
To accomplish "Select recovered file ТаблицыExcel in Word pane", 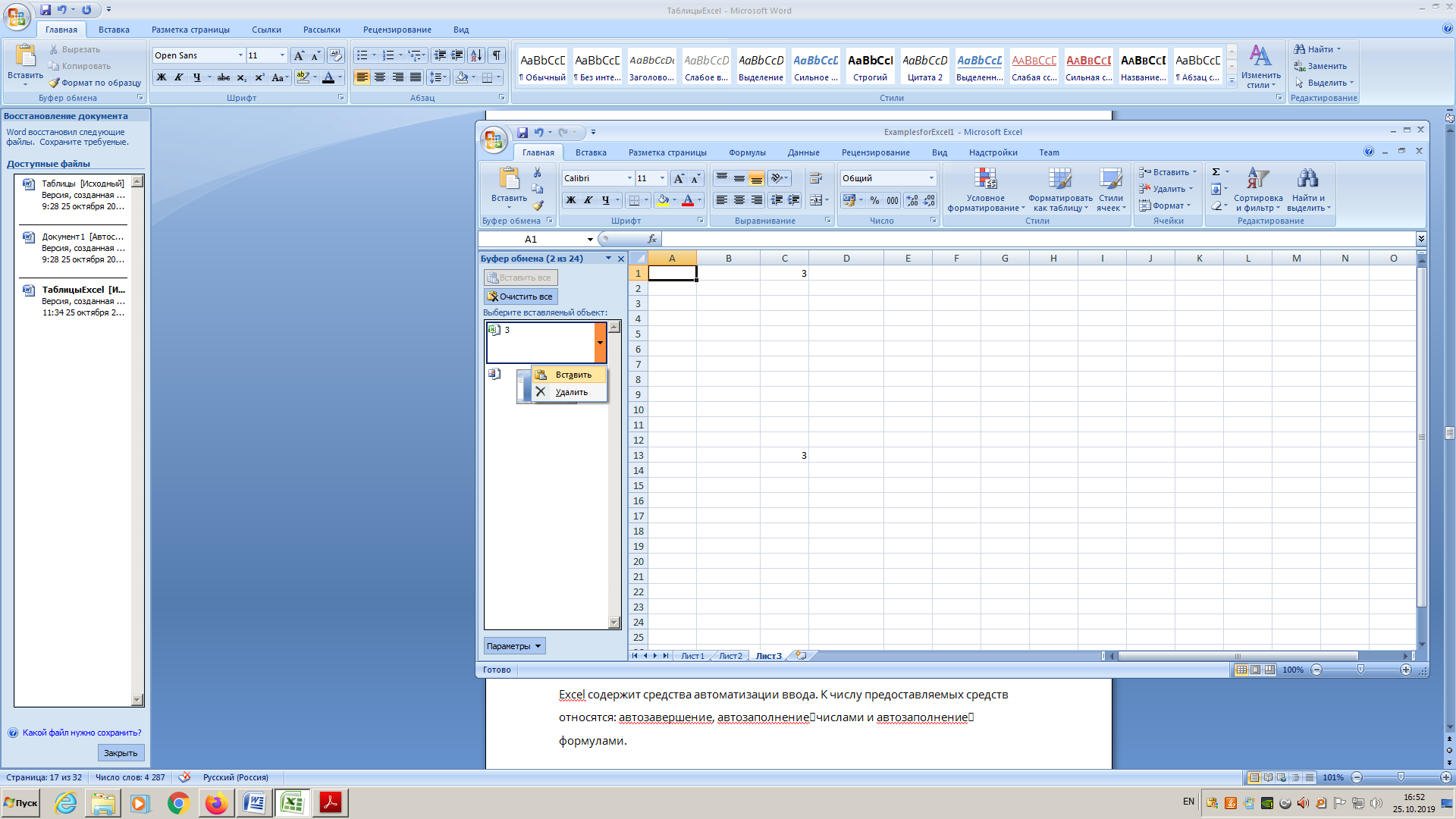I will point(74,301).
